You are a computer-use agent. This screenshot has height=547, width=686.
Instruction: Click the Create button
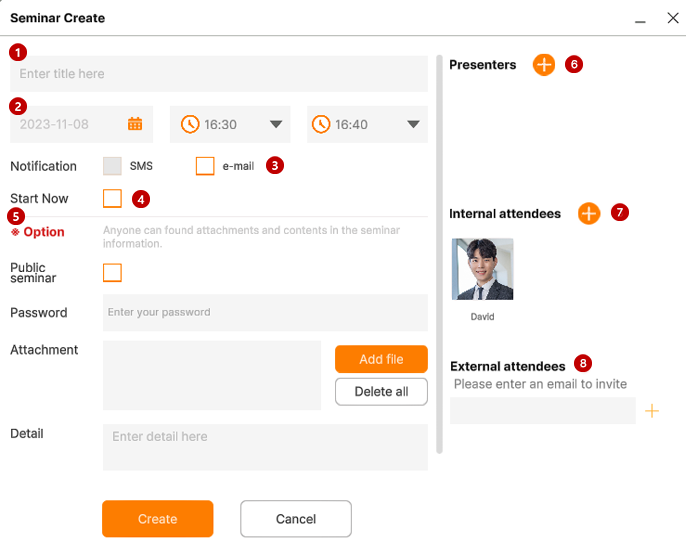coord(158,519)
